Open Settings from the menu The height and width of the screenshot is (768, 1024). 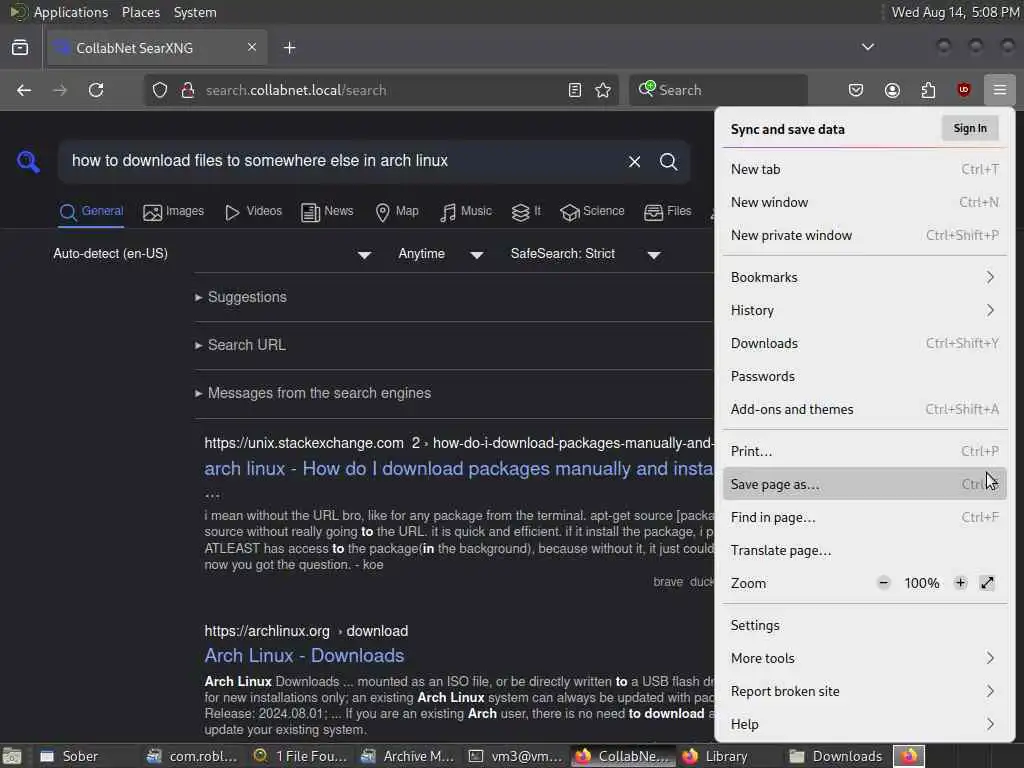click(864, 626)
